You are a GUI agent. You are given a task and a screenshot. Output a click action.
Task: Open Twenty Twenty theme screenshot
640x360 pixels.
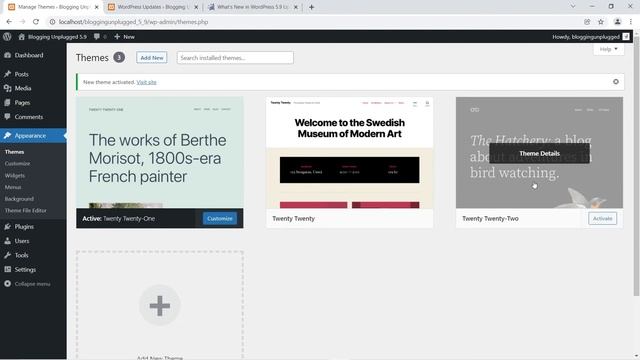(x=349, y=153)
